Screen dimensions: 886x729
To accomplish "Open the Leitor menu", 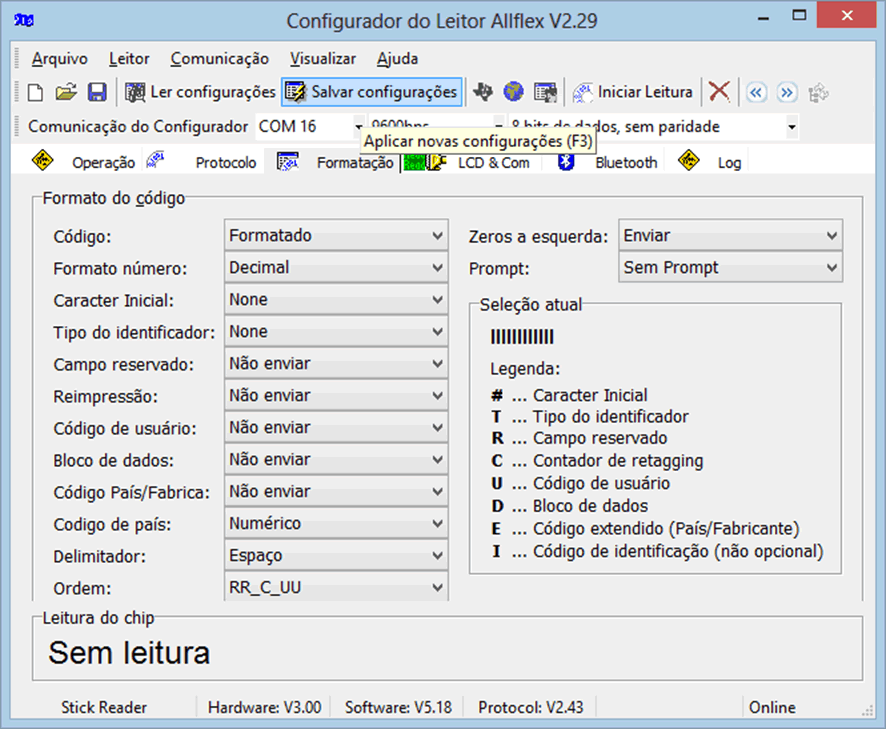I will (129, 59).
